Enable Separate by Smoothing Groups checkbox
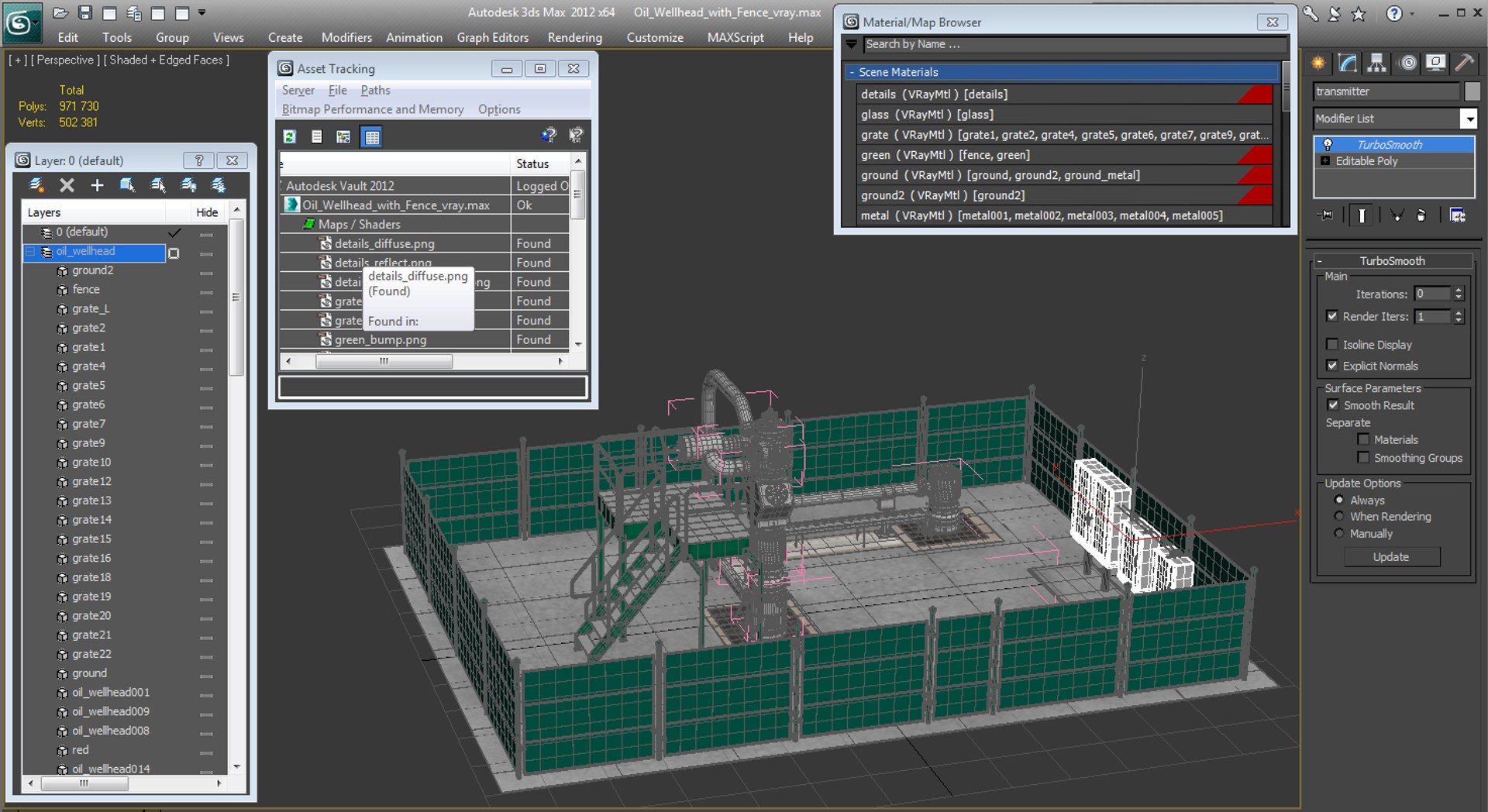 point(1363,458)
